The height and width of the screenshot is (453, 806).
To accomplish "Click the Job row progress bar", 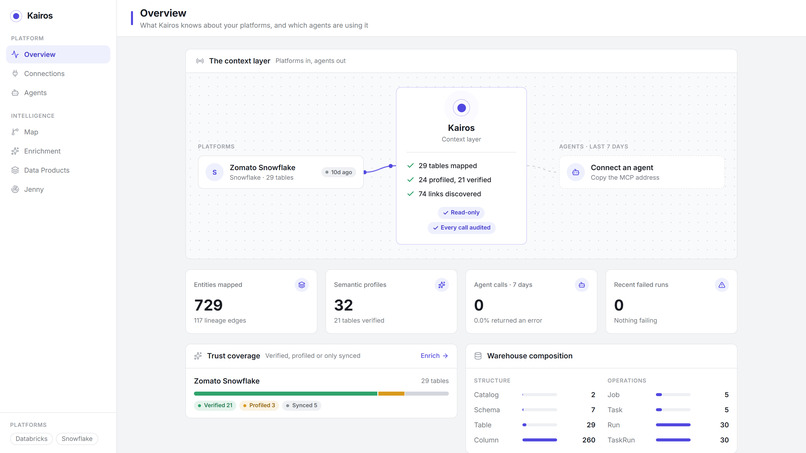I will click(x=673, y=395).
